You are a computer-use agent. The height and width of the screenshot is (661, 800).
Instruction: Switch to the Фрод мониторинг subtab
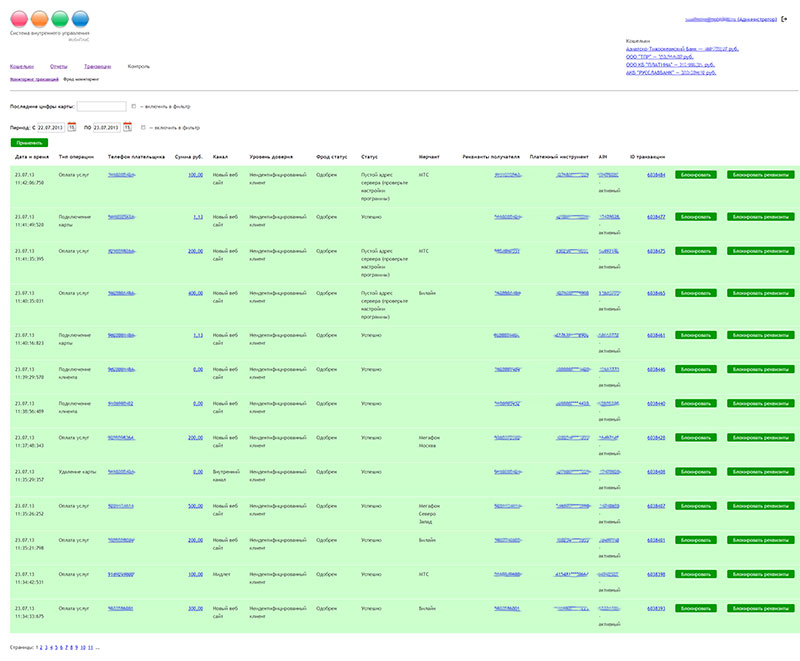tap(81, 78)
